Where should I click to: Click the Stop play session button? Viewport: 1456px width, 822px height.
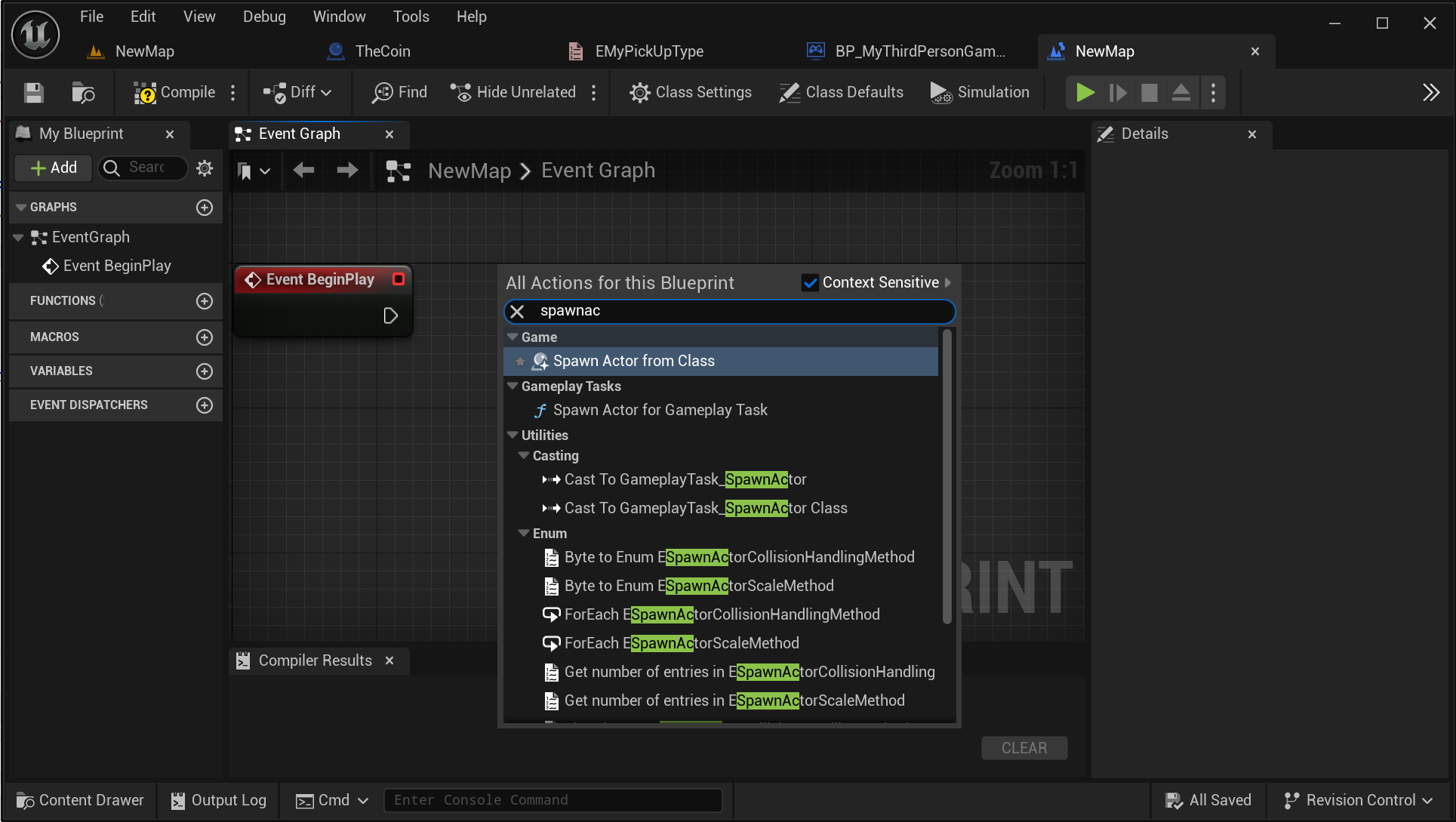(x=1150, y=93)
